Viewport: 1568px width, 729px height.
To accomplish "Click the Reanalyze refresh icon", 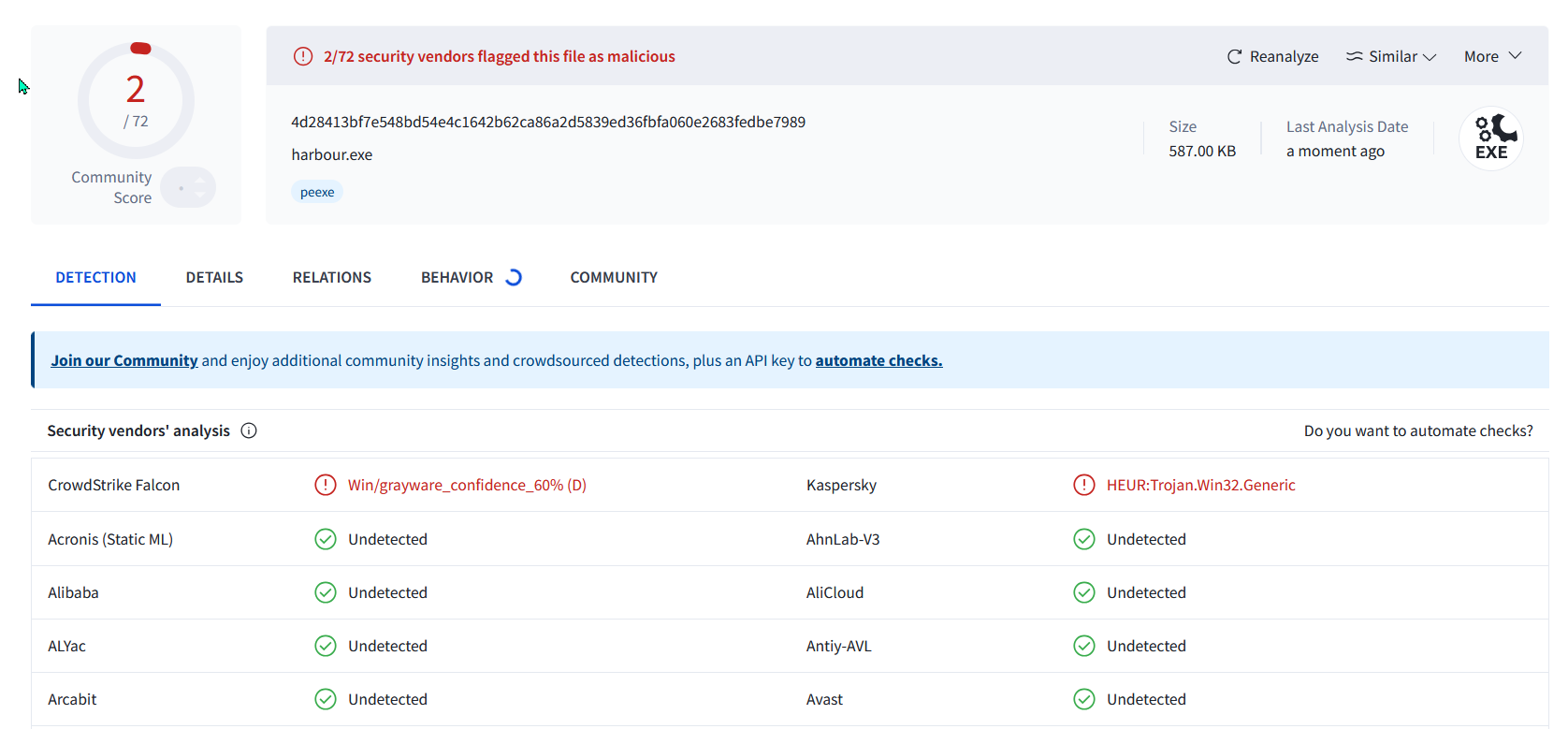I will 1234,57.
